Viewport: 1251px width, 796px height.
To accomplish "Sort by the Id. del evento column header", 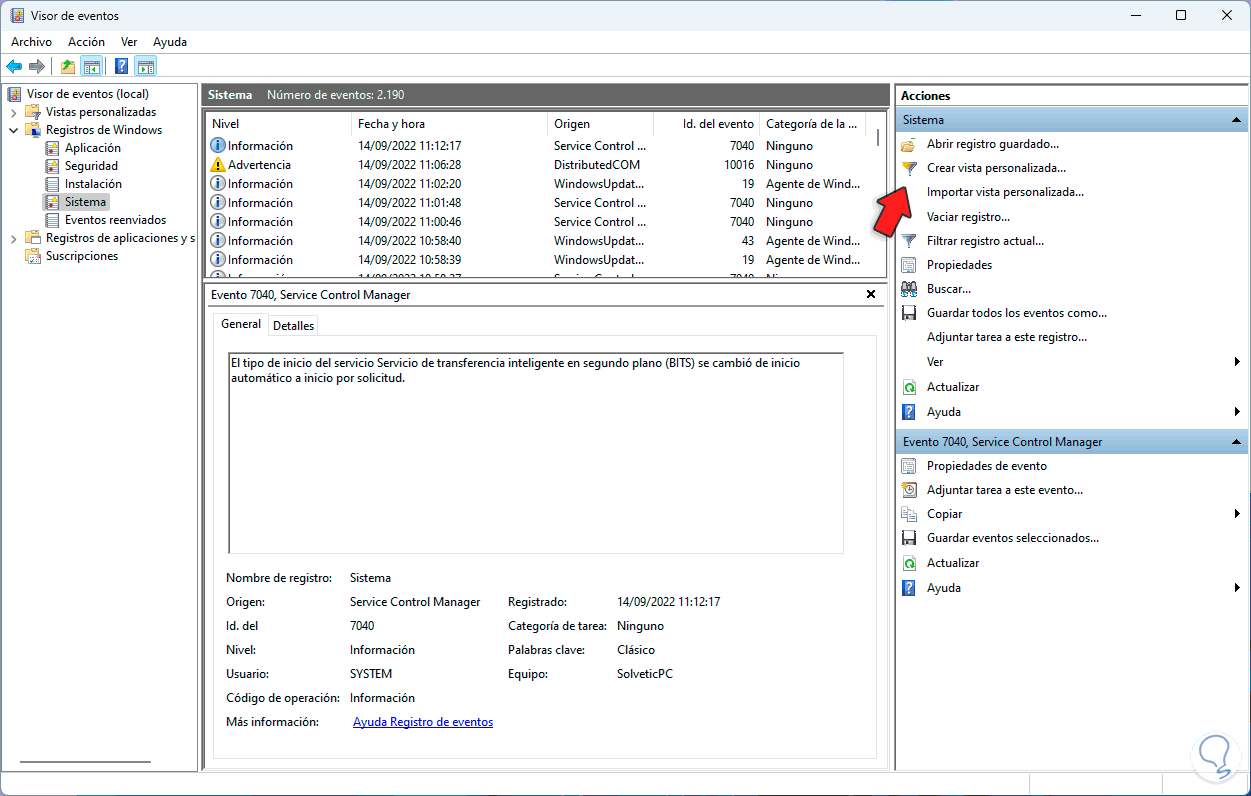I will pos(706,124).
